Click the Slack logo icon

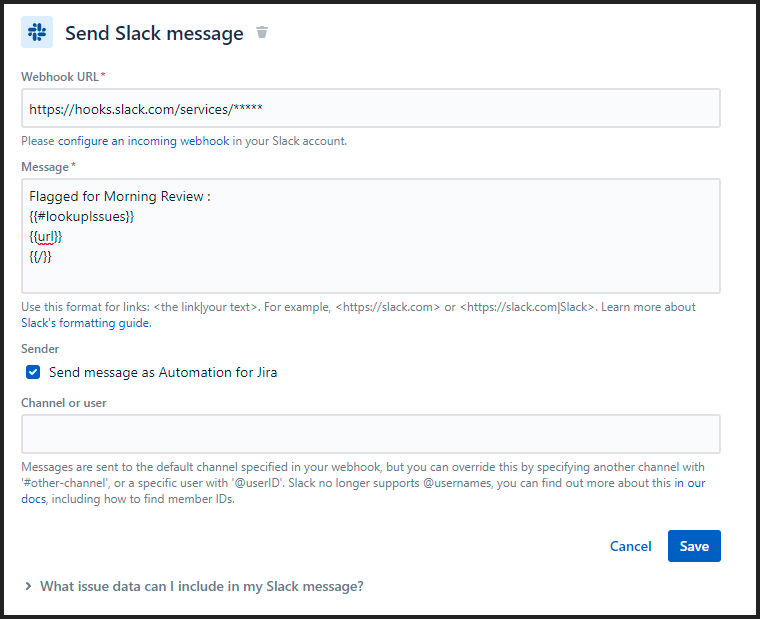point(37,32)
